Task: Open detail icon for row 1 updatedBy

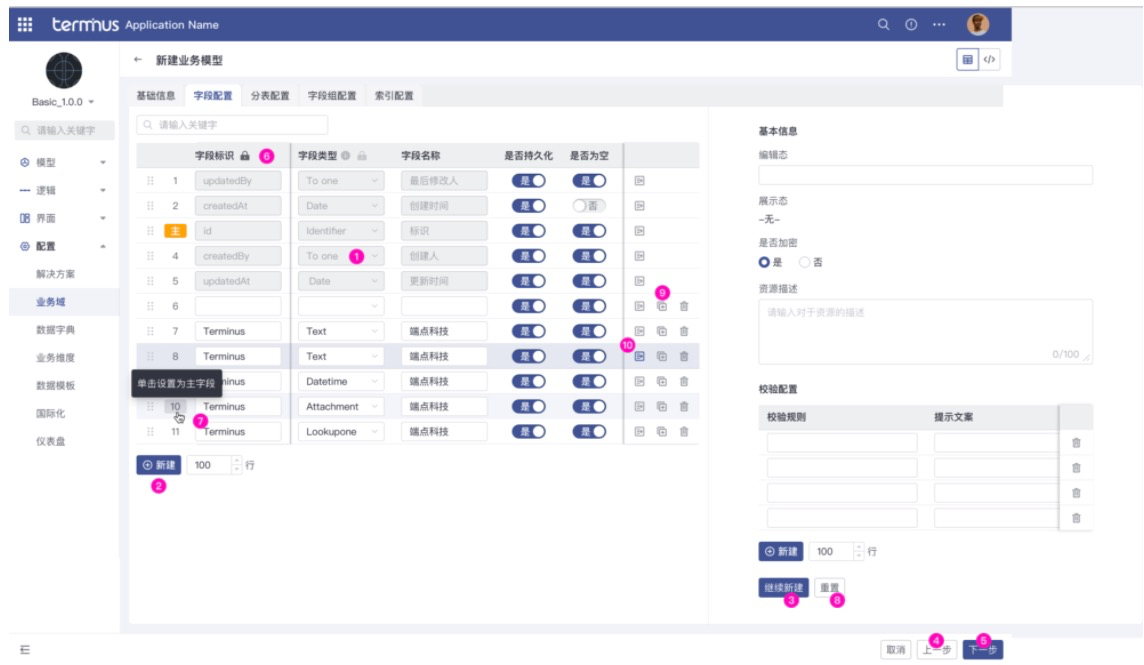Action: point(639,181)
